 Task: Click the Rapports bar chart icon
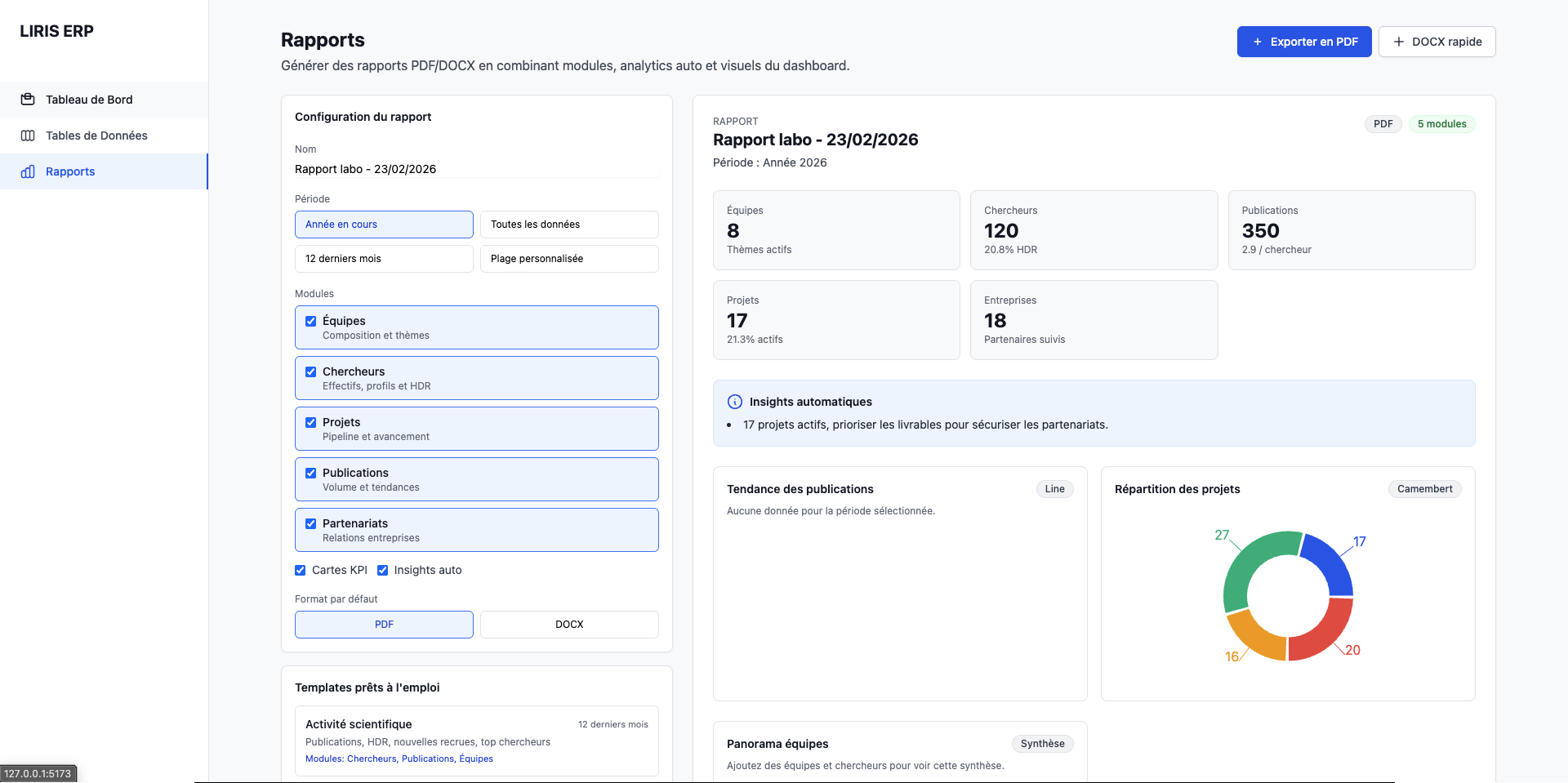(x=28, y=171)
